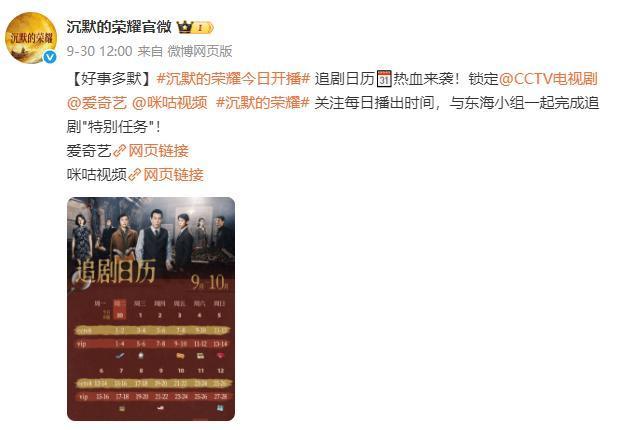The height and width of the screenshot is (430, 622).
Task: Click the highlighted date 30 on calendar poster
Action: click(119, 315)
